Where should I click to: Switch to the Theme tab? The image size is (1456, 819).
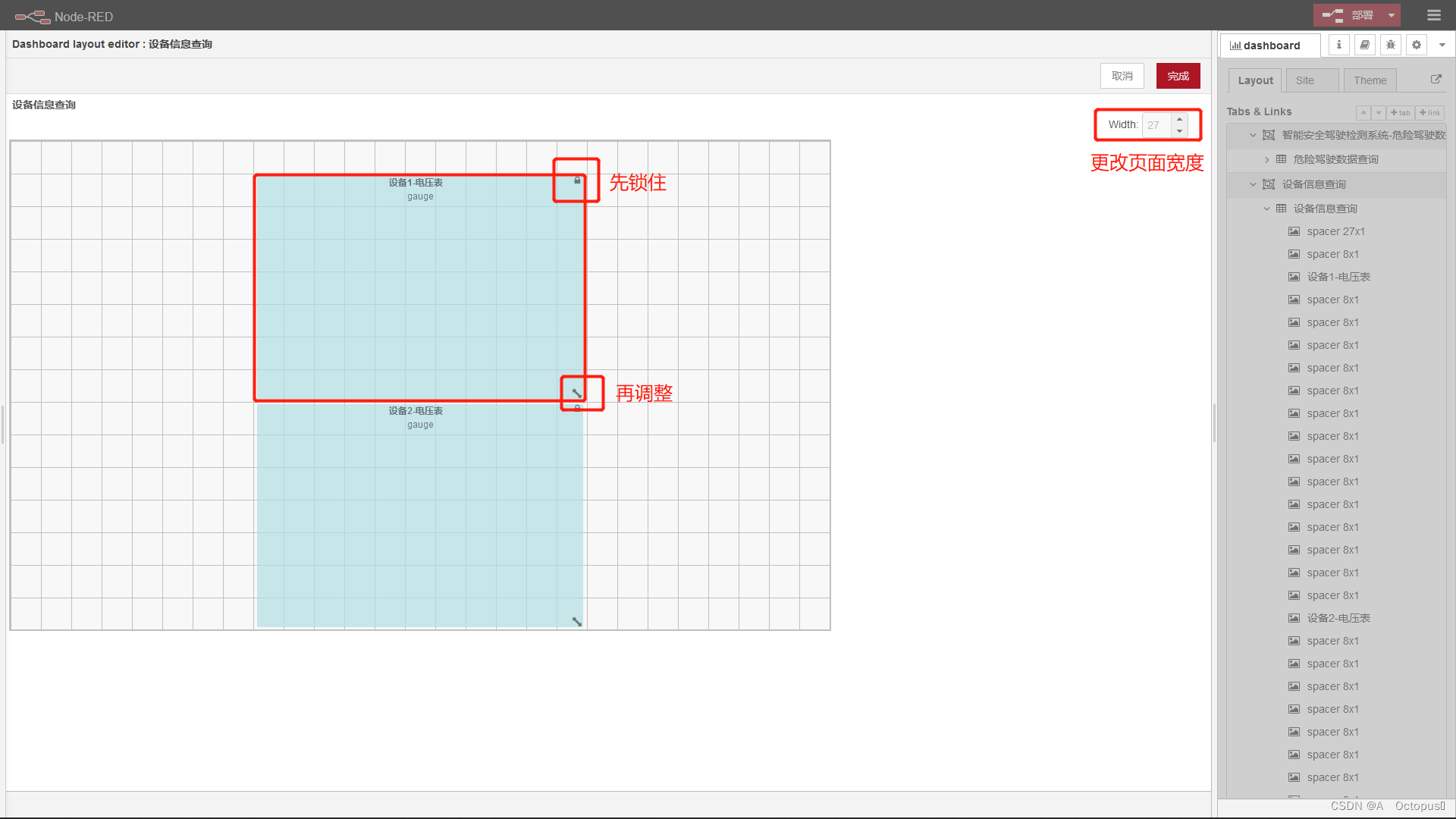click(x=1370, y=80)
